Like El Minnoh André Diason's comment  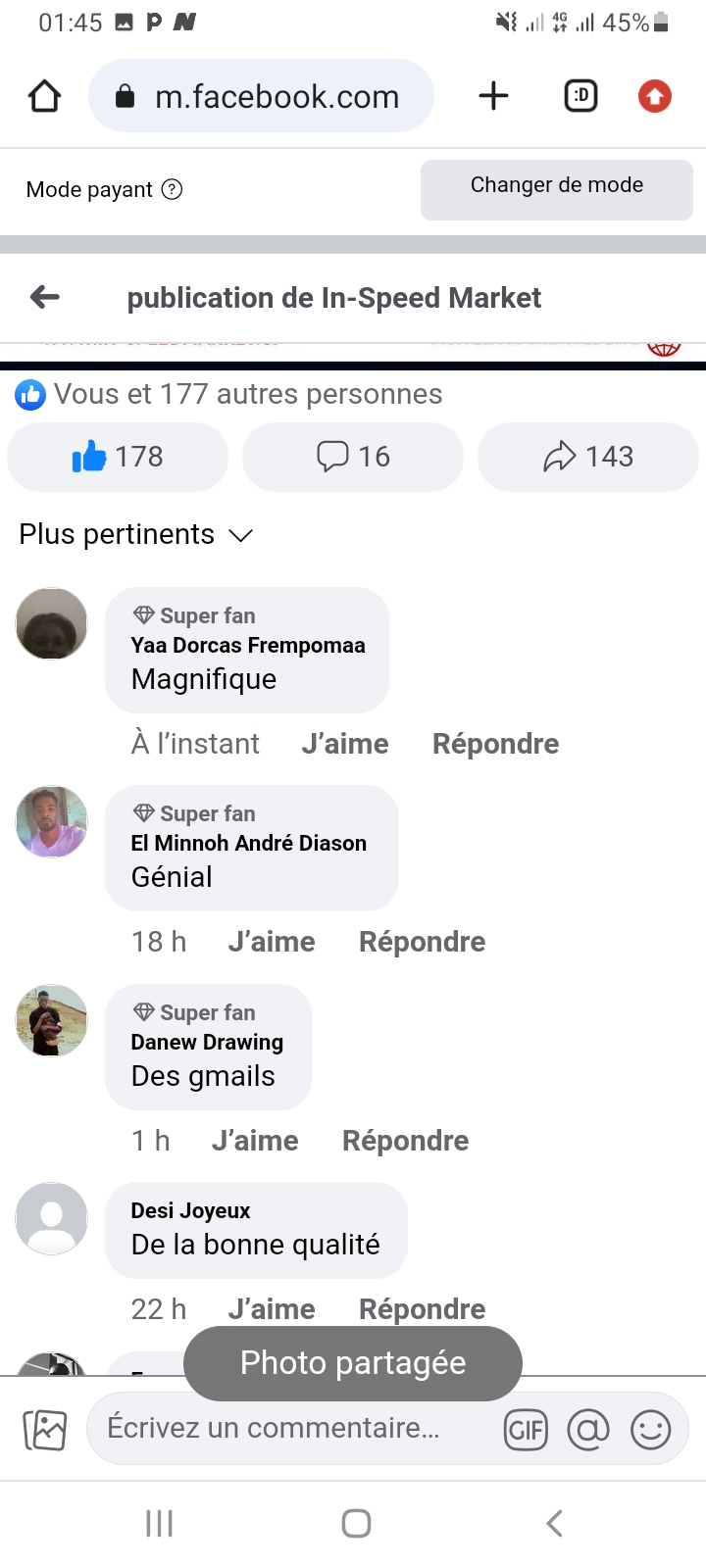(x=272, y=942)
